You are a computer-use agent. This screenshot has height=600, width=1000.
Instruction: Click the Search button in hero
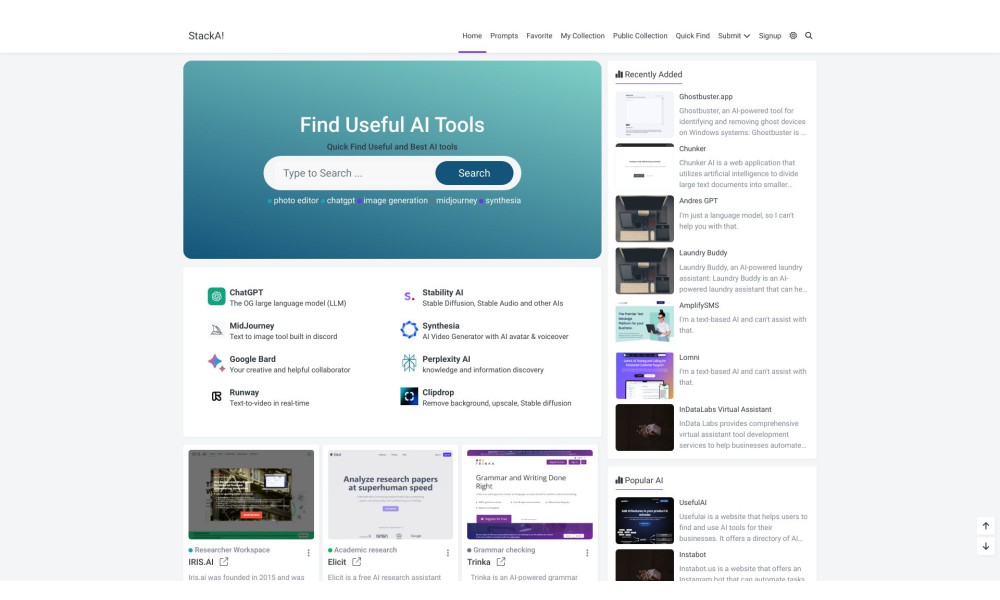[474, 173]
